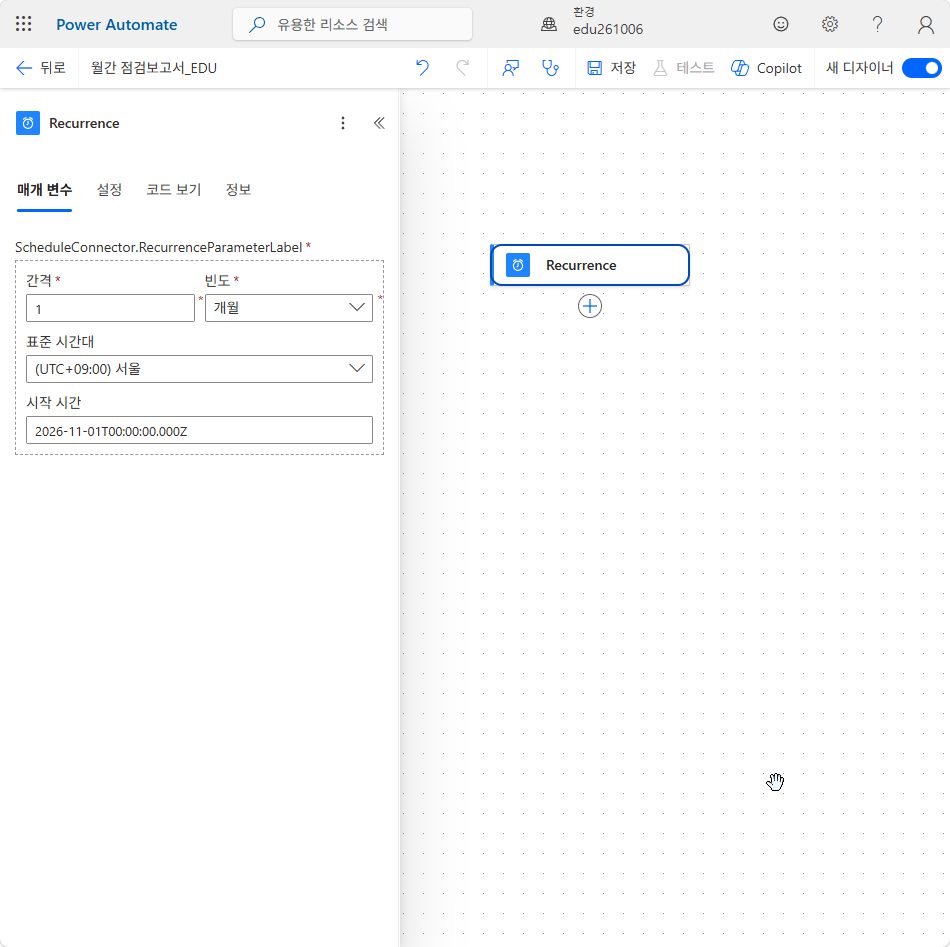The width and height of the screenshot is (950, 947).
Task: Go back with the 뒤로 button
Action: click(x=41, y=68)
